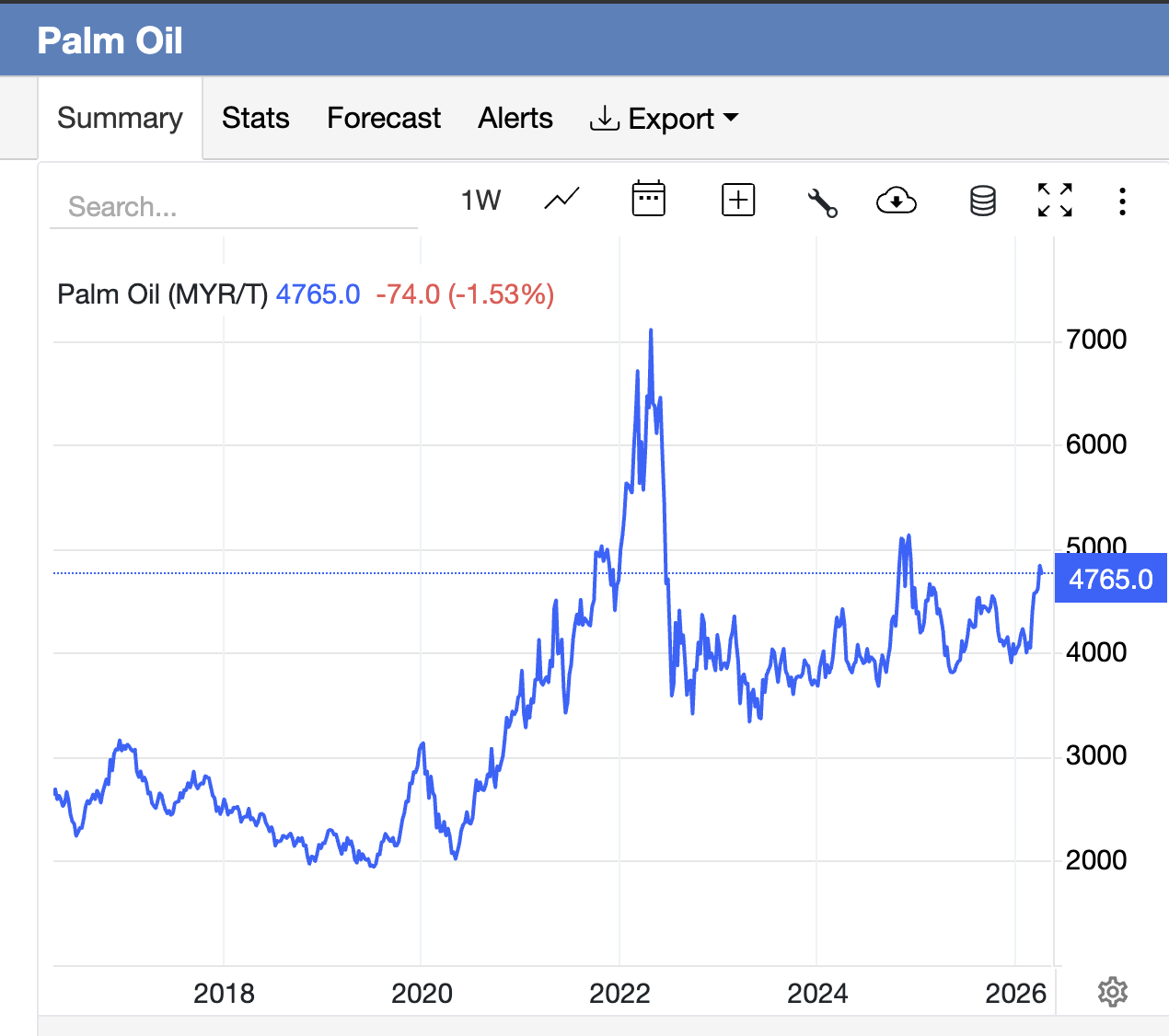1169x1036 pixels.
Task: Open the chart type line icon
Action: 561,199
